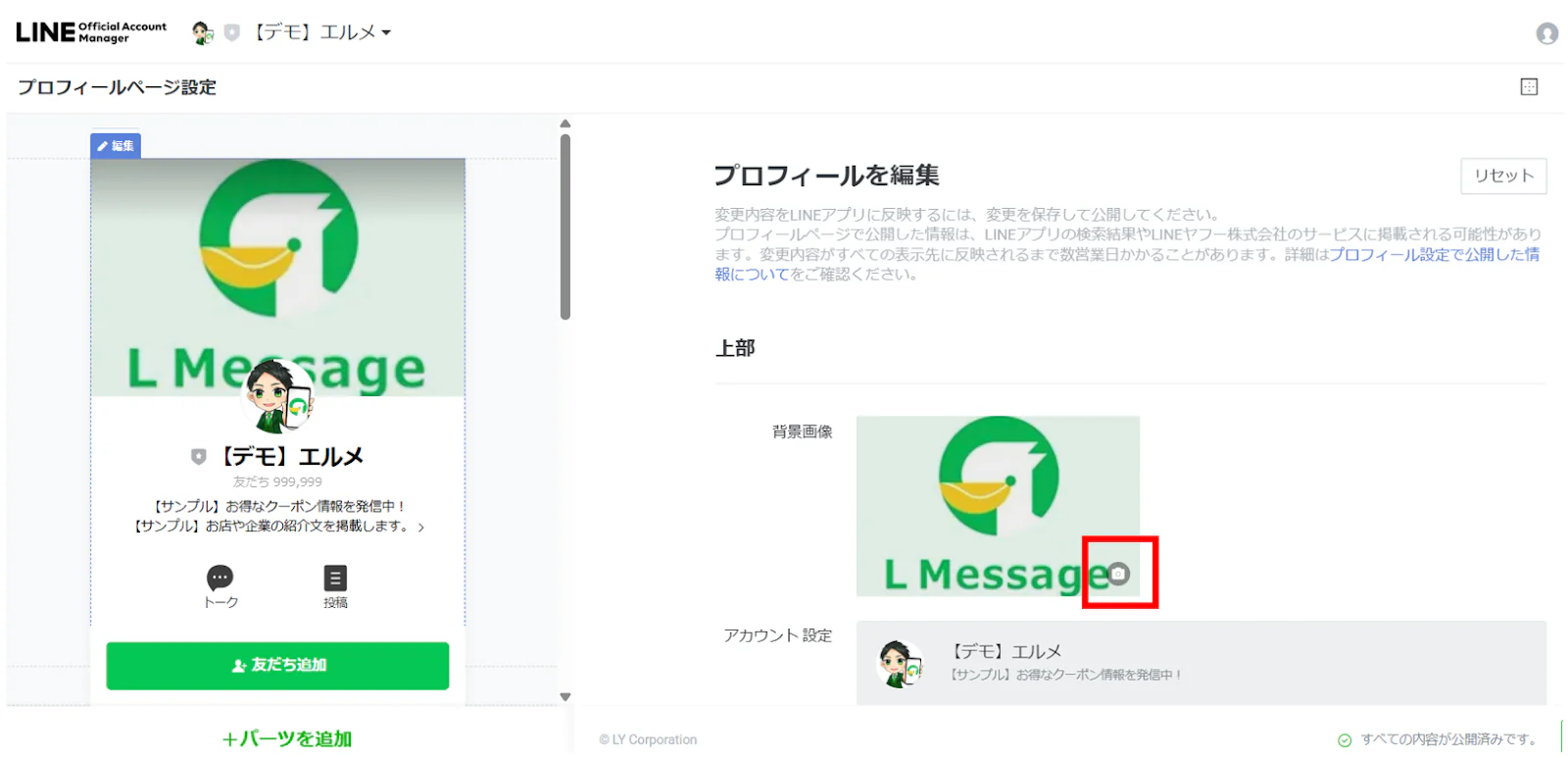1568x757 pixels.
Task: Click the +パーツを追加 add parts link
Action: (286, 738)
